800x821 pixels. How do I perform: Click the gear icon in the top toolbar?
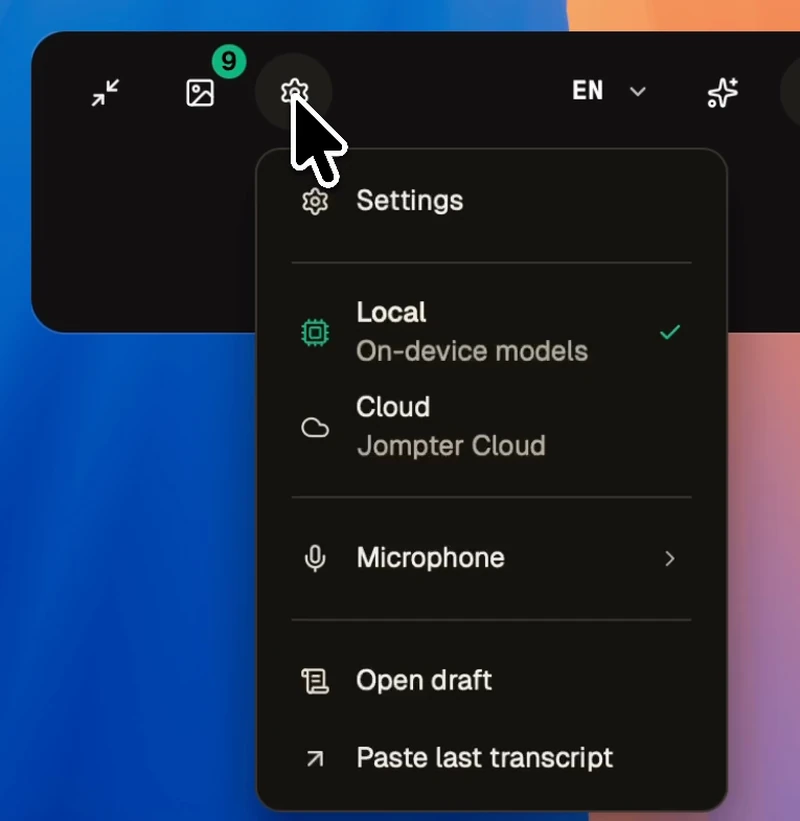point(294,92)
